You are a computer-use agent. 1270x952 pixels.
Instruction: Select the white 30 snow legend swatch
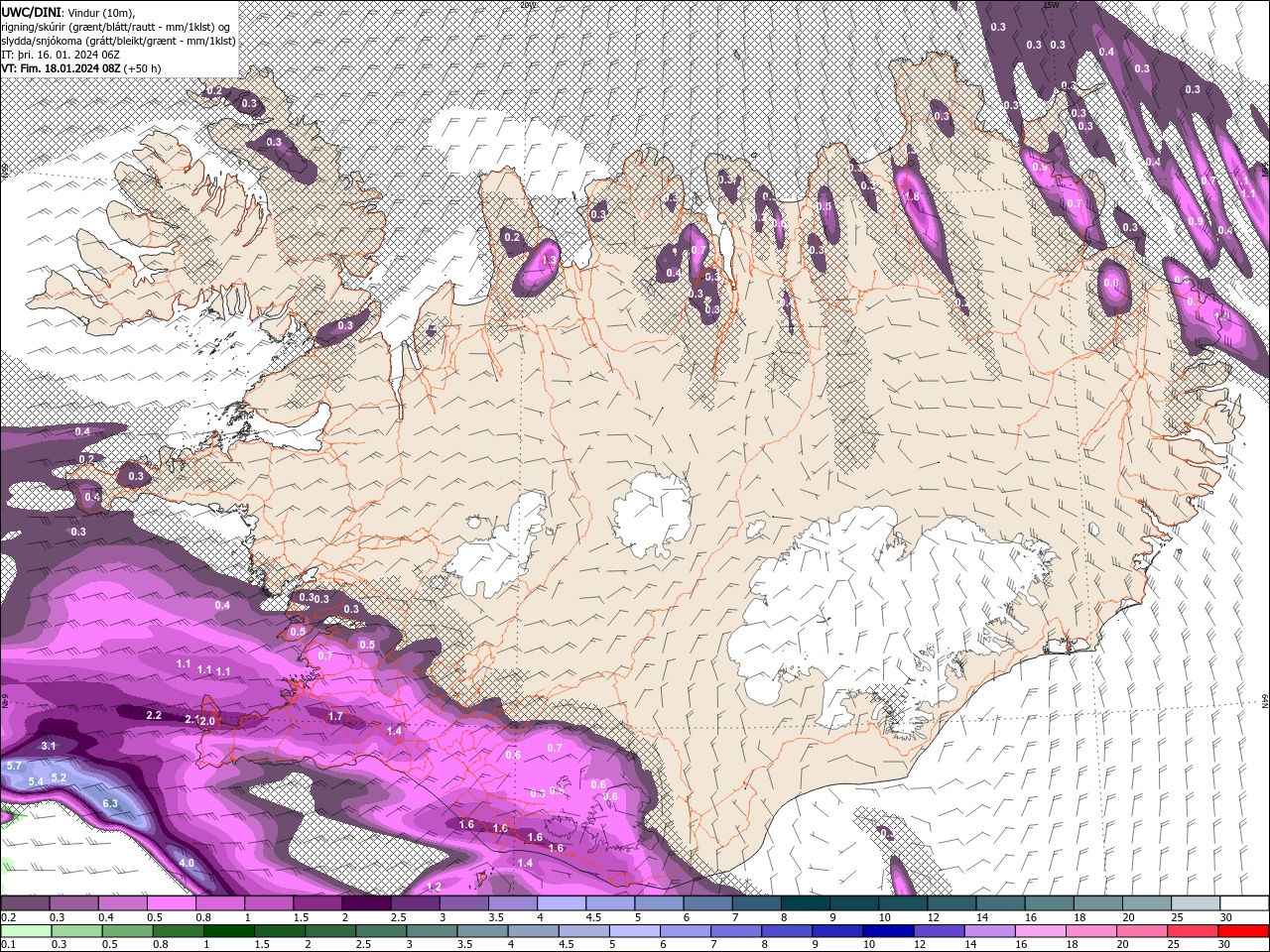click(x=1244, y=903)
